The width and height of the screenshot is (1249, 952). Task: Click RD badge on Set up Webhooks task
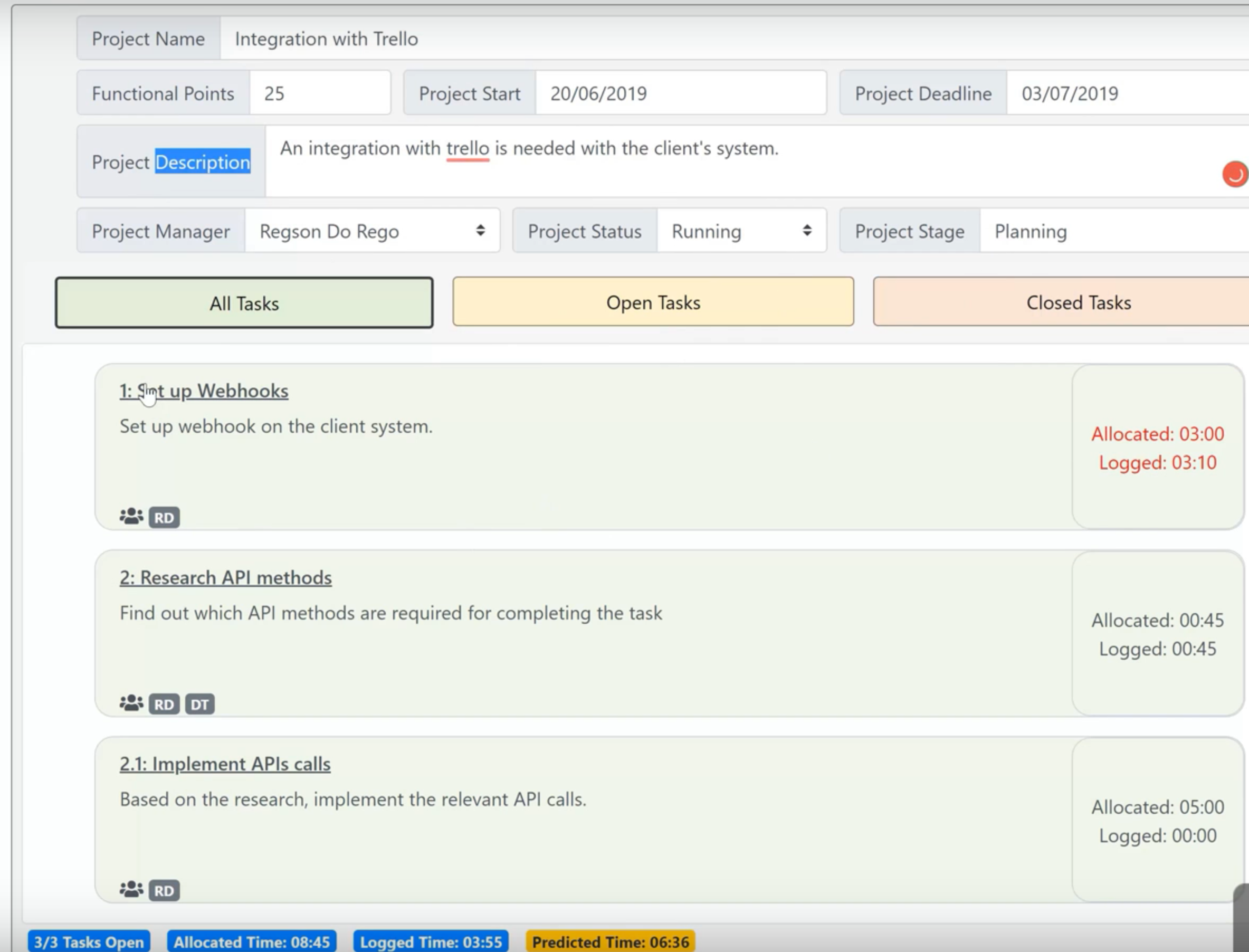164,517
